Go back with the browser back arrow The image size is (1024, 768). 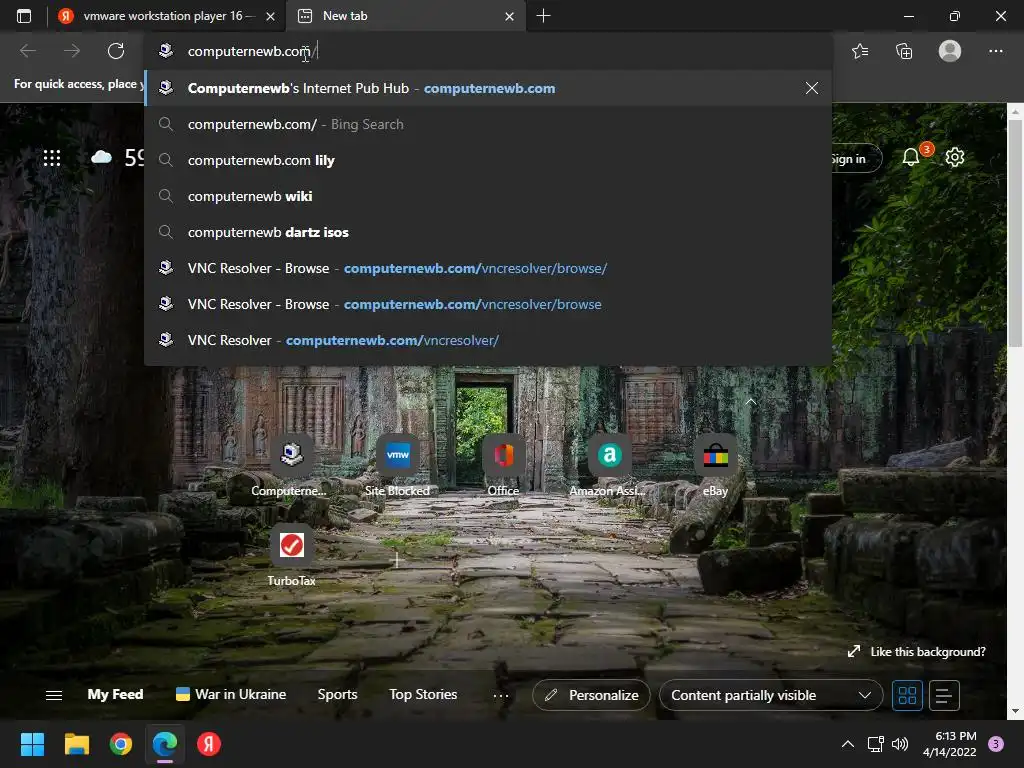(x=27, y=51)
